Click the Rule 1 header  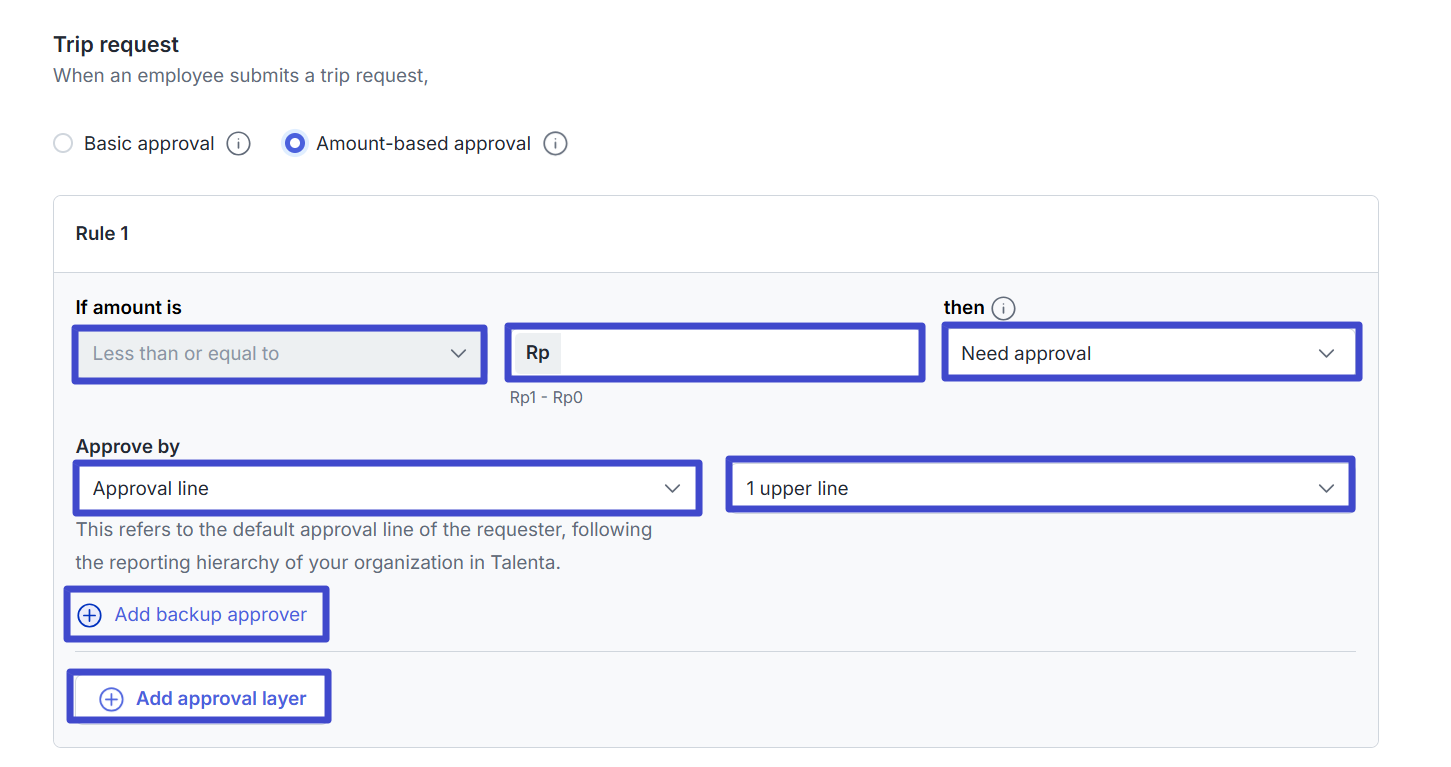click(x=102, y=234)
